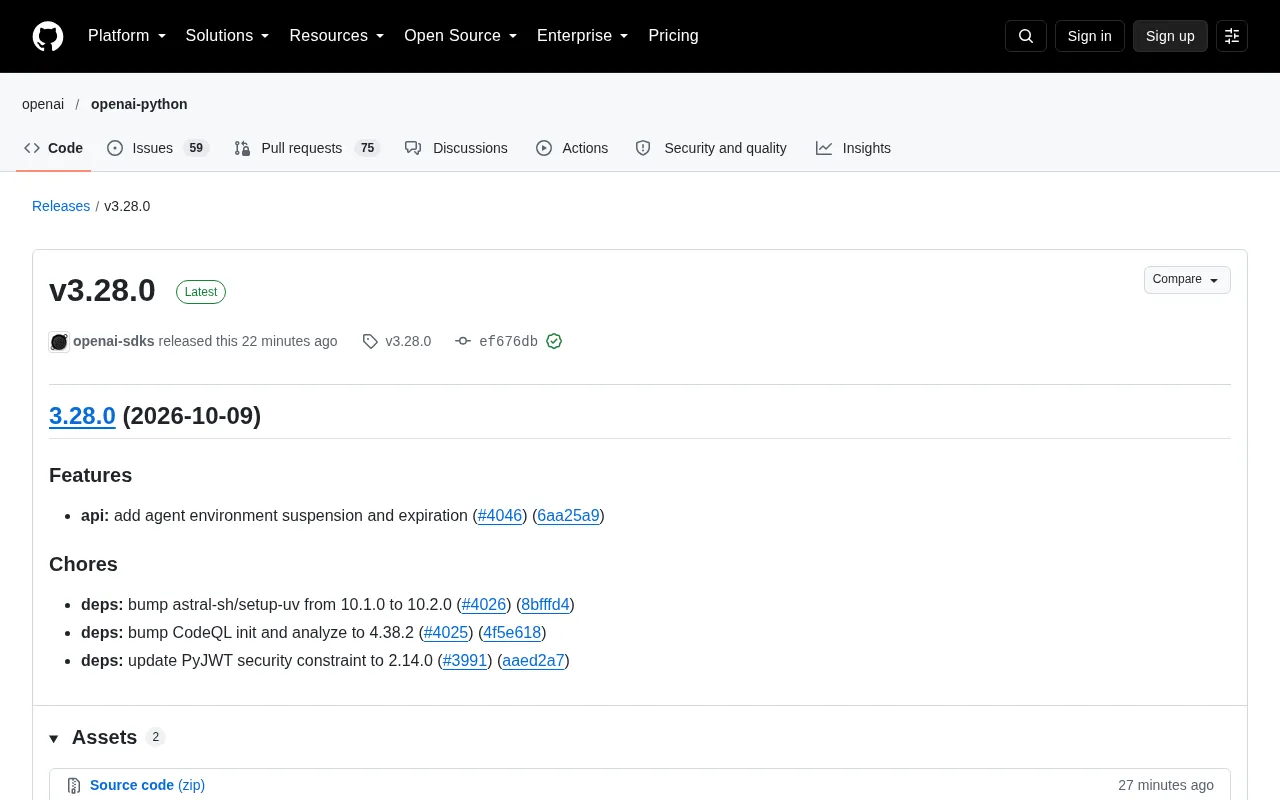Open pull request #4025
Image resolution: width=1280 pixels, height=800 pixels.
click(x=446, y=633)
